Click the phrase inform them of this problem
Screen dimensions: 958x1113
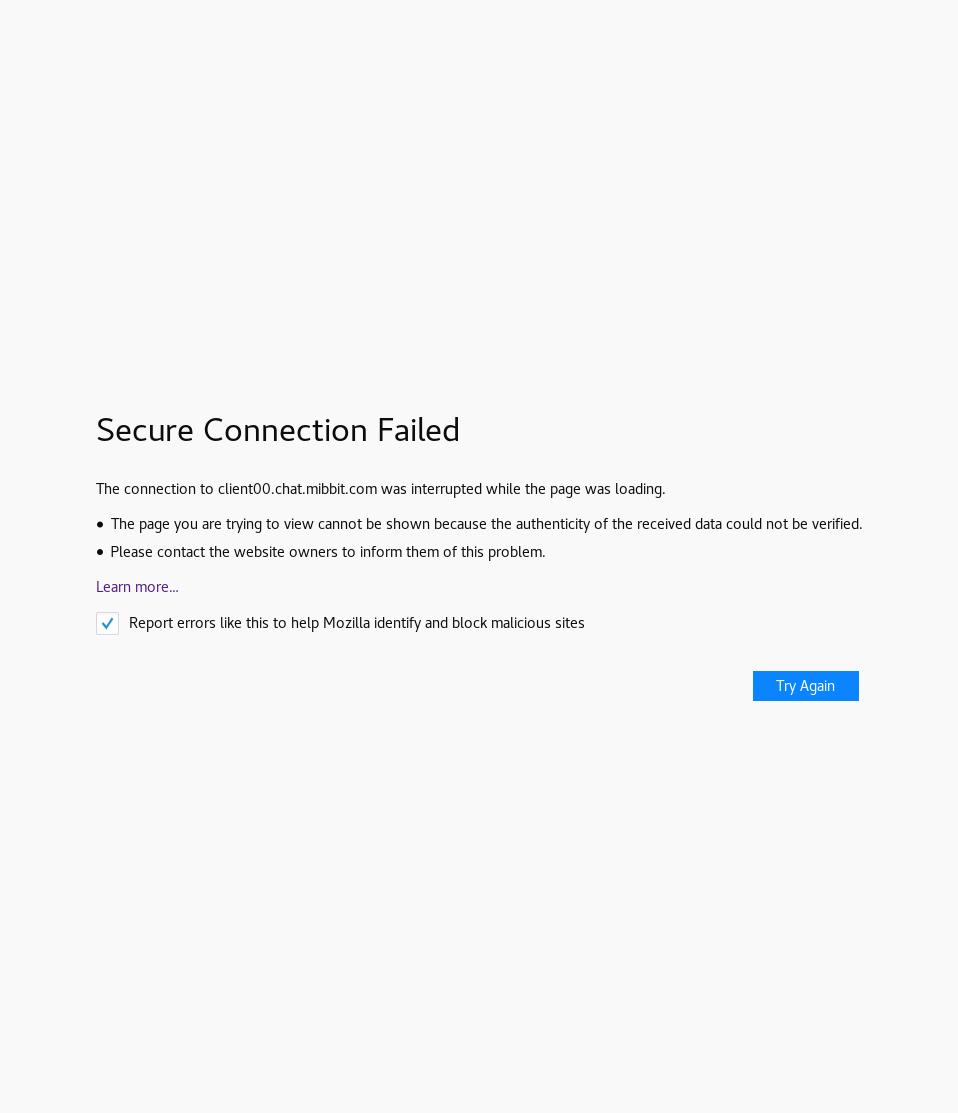pyautogui.click(x=452, y=552)
